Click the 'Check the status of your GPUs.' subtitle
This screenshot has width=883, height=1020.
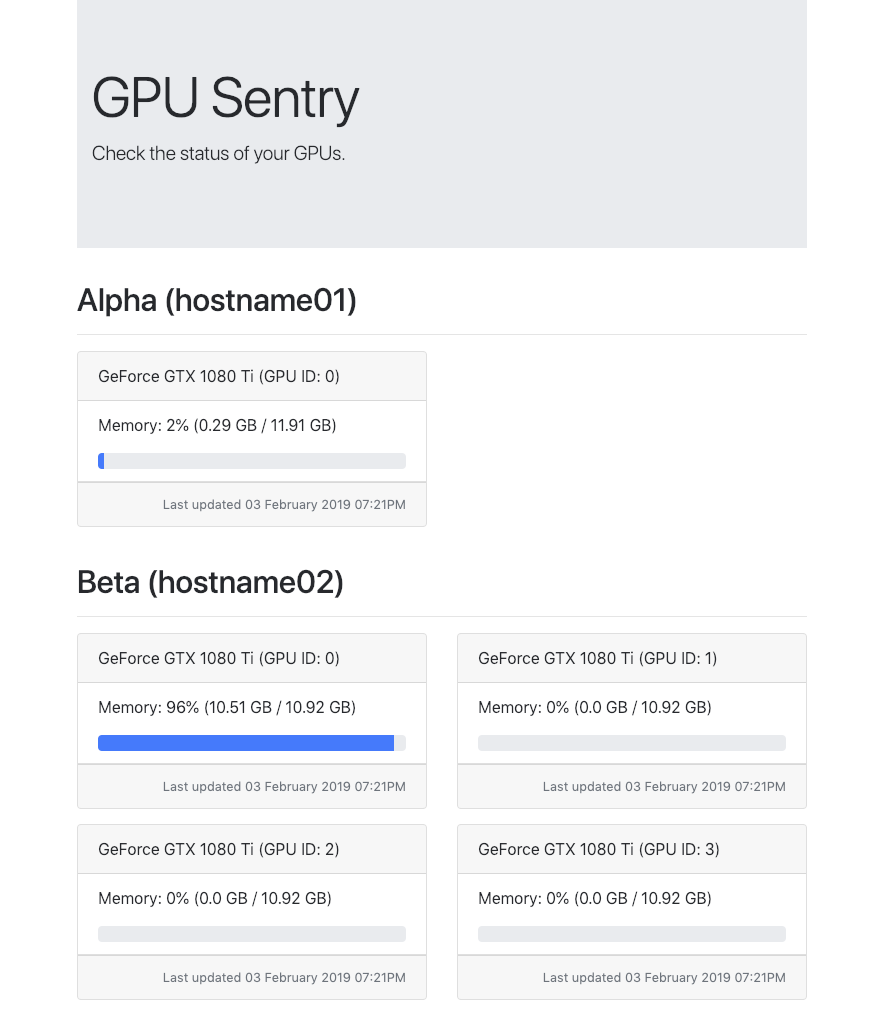[x=219, y=154]
